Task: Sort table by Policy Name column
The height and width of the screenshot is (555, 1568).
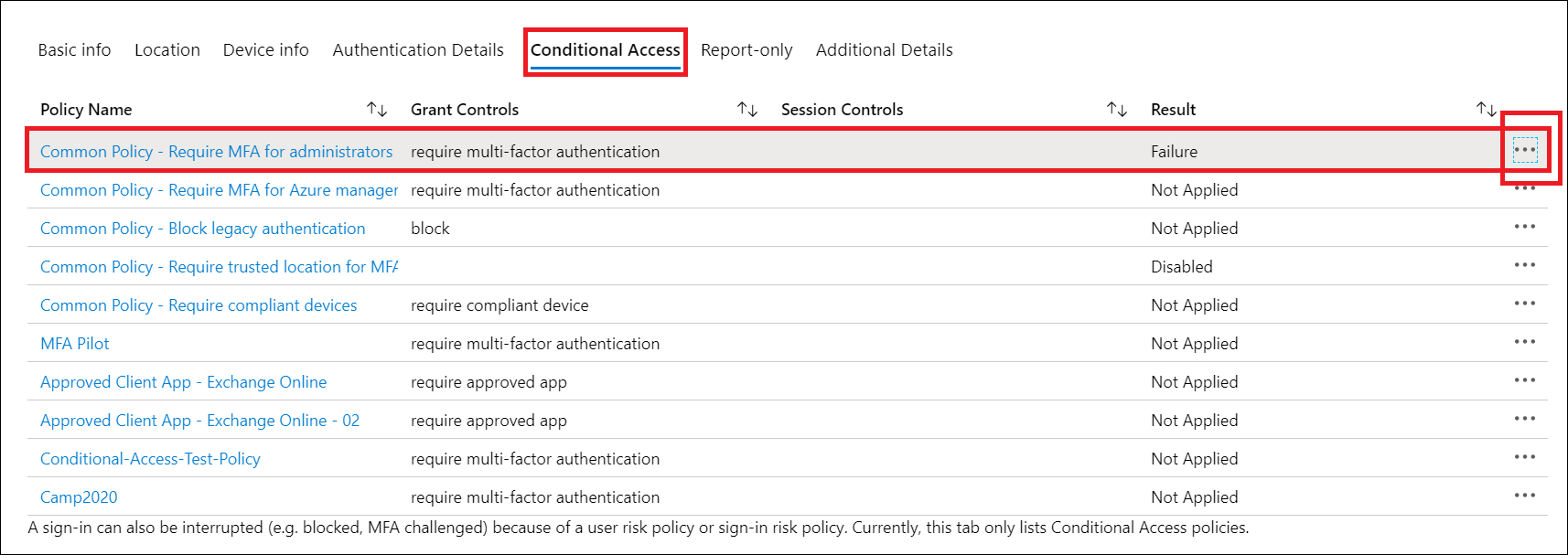Action: tap(376, 108)
